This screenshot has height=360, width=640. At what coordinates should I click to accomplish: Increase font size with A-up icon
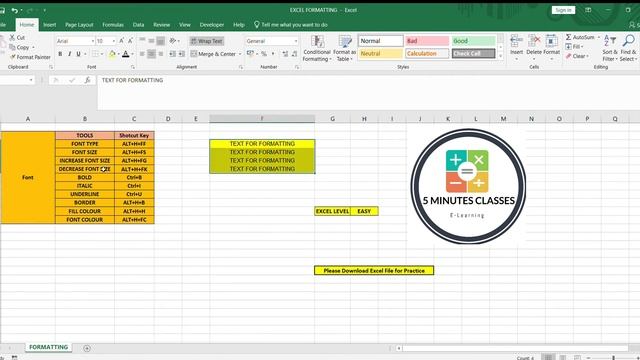pos(121,41)
